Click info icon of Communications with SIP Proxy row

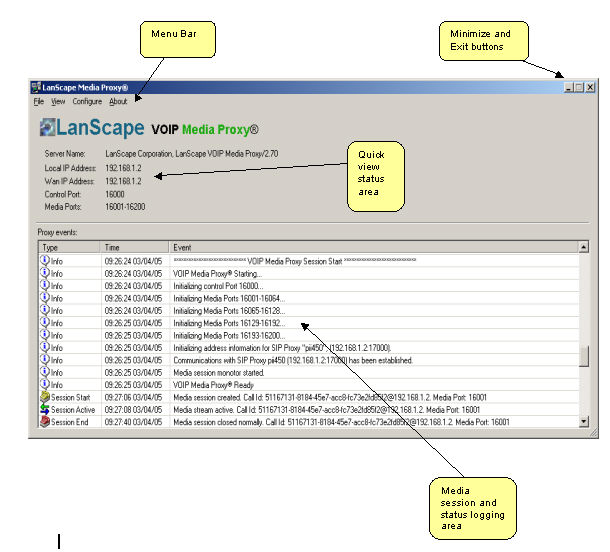[45, 359]
